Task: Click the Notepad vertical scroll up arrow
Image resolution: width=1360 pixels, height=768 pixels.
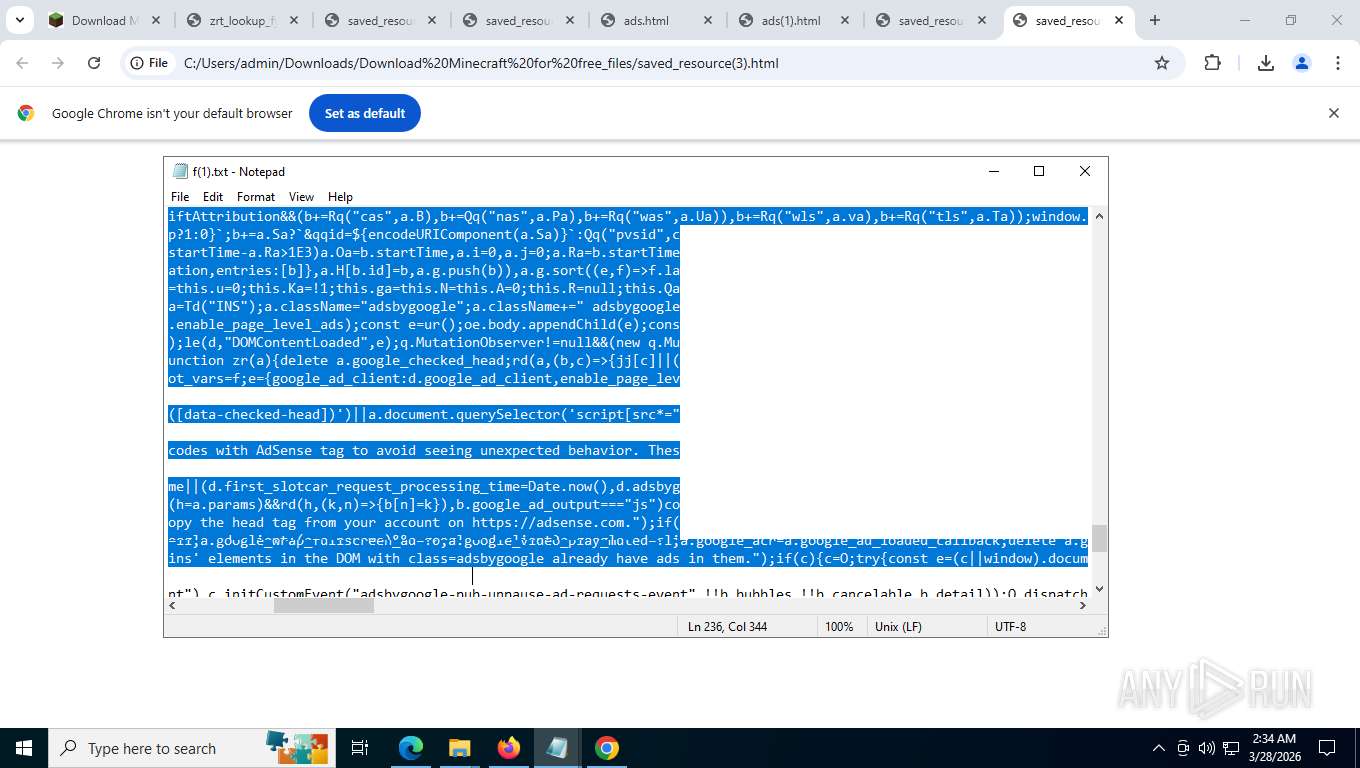Action: 1099,216
